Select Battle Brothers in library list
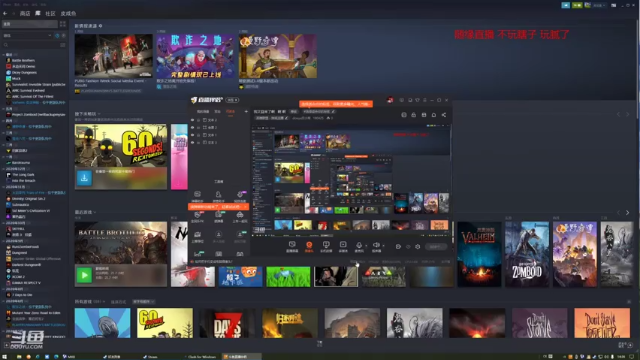This screenshot has height=360, width=640. point(23,60)
